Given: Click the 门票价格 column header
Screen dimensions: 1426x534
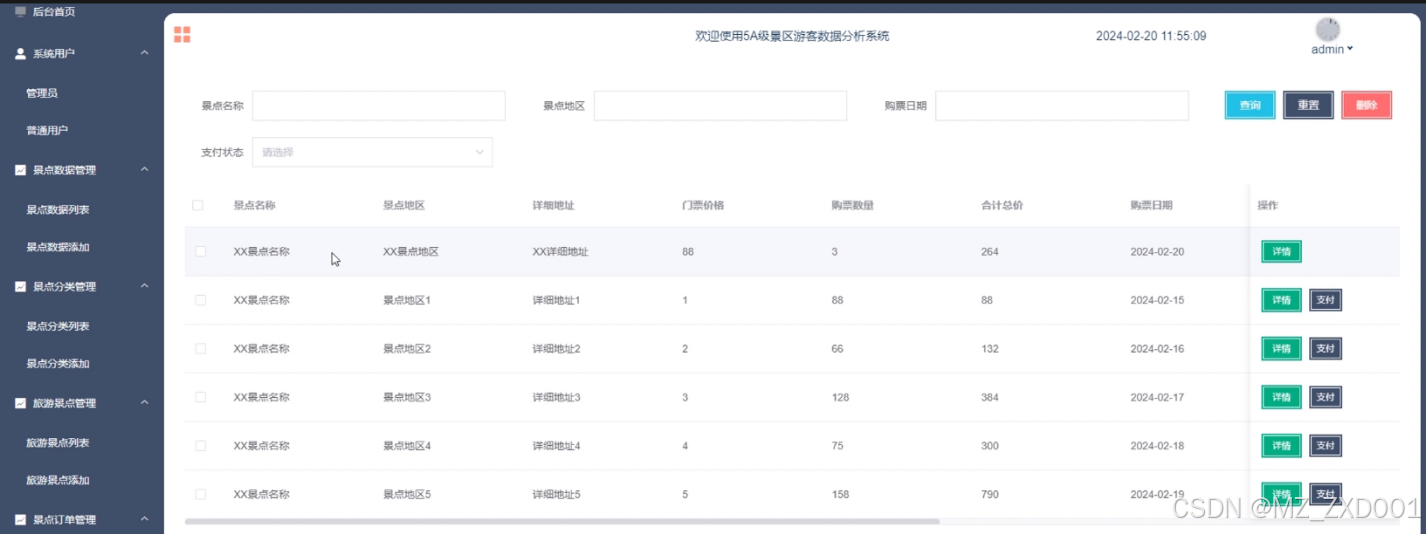Looking at the screenshot, I should point(703,206).
